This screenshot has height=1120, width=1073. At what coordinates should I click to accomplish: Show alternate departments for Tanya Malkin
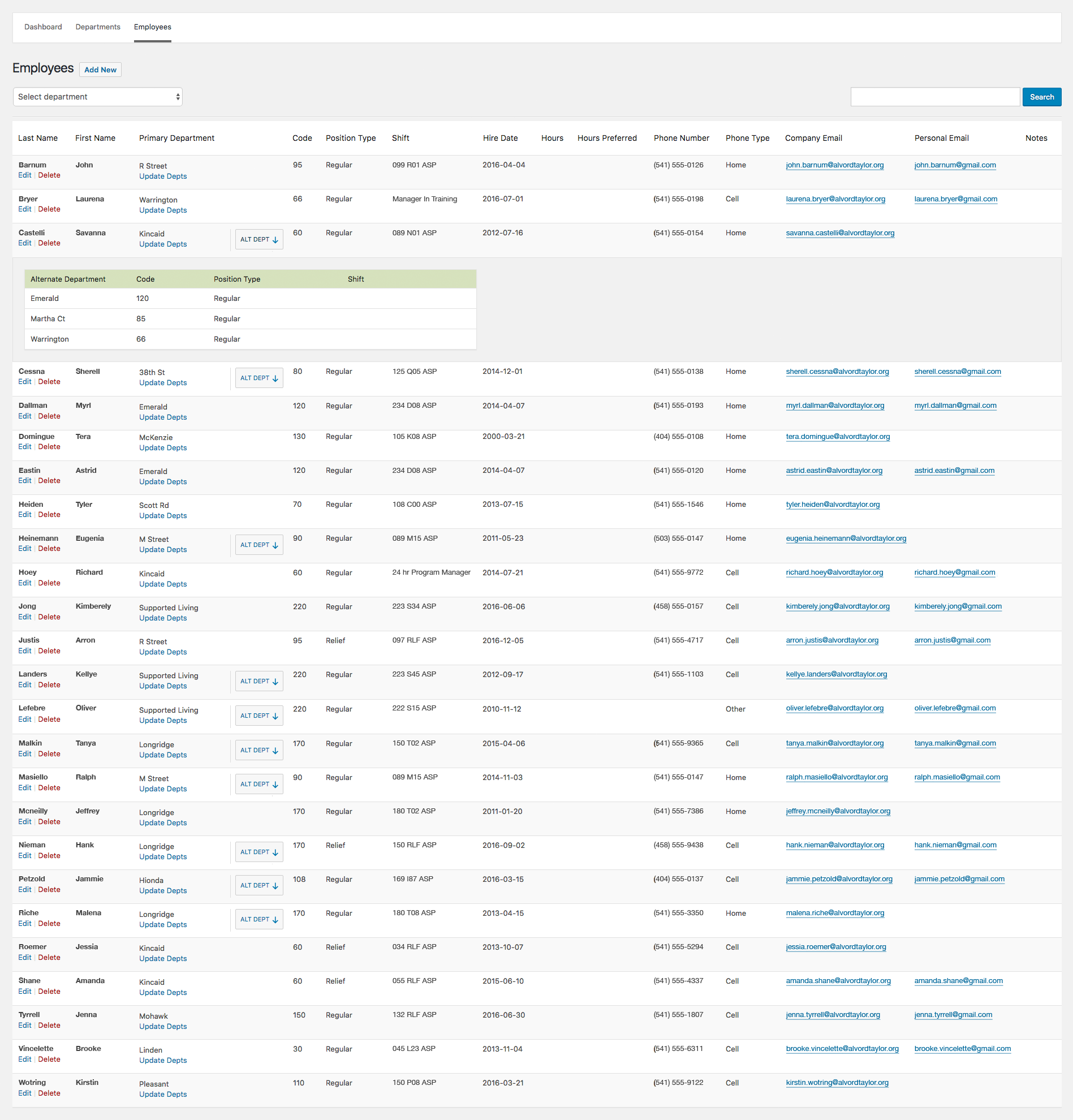click(x=259, y=750)
